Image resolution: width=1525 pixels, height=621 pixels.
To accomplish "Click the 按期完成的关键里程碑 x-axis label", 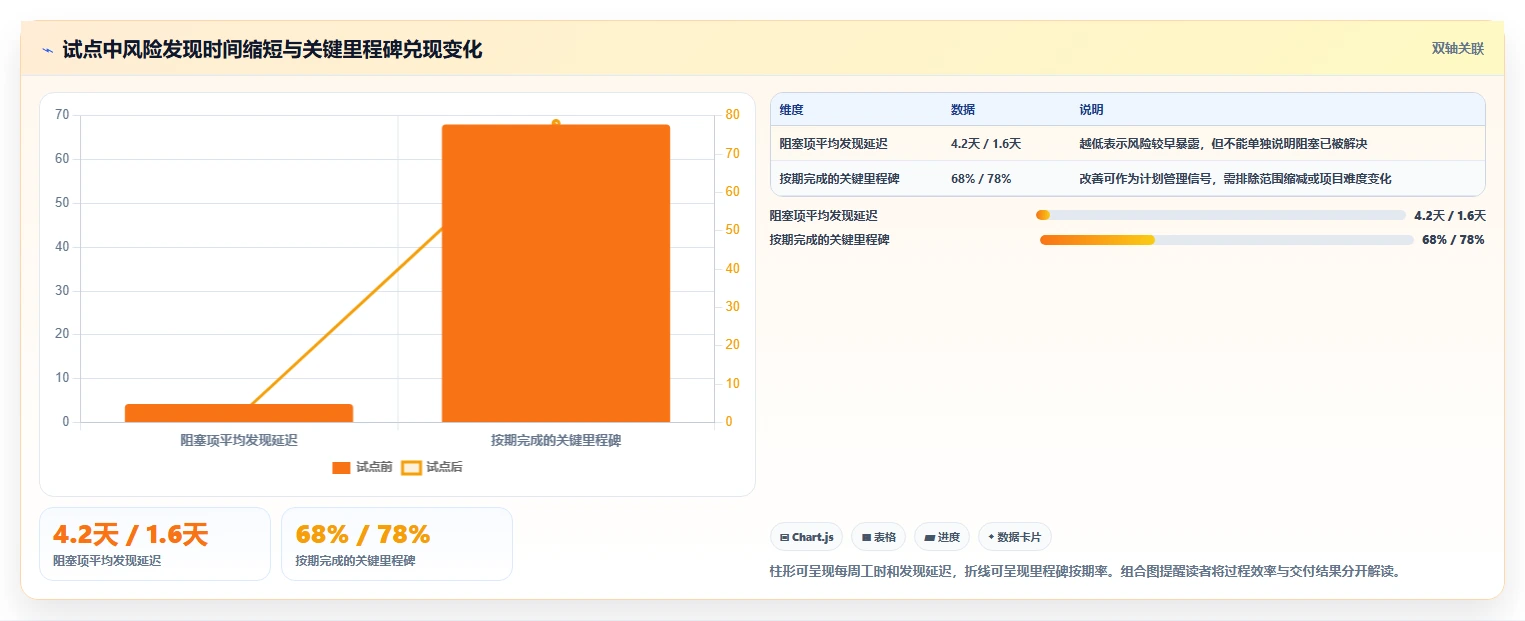I will coord(556,440).
